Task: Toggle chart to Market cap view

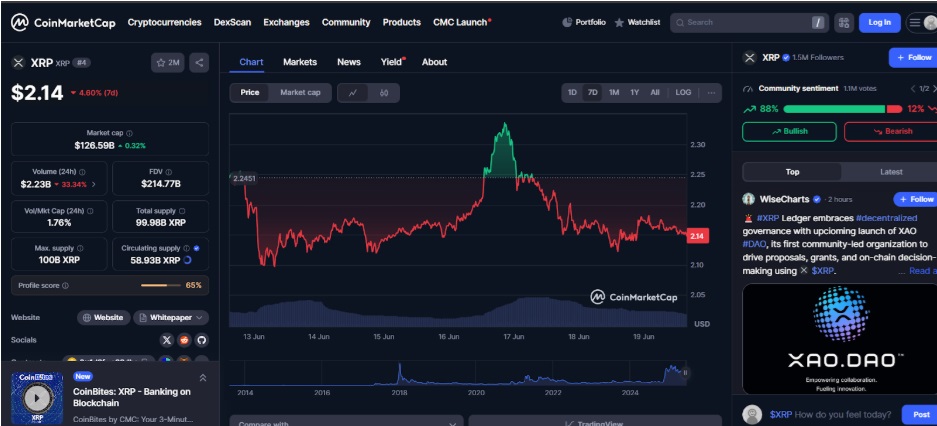Action: [x=300, y=93]
